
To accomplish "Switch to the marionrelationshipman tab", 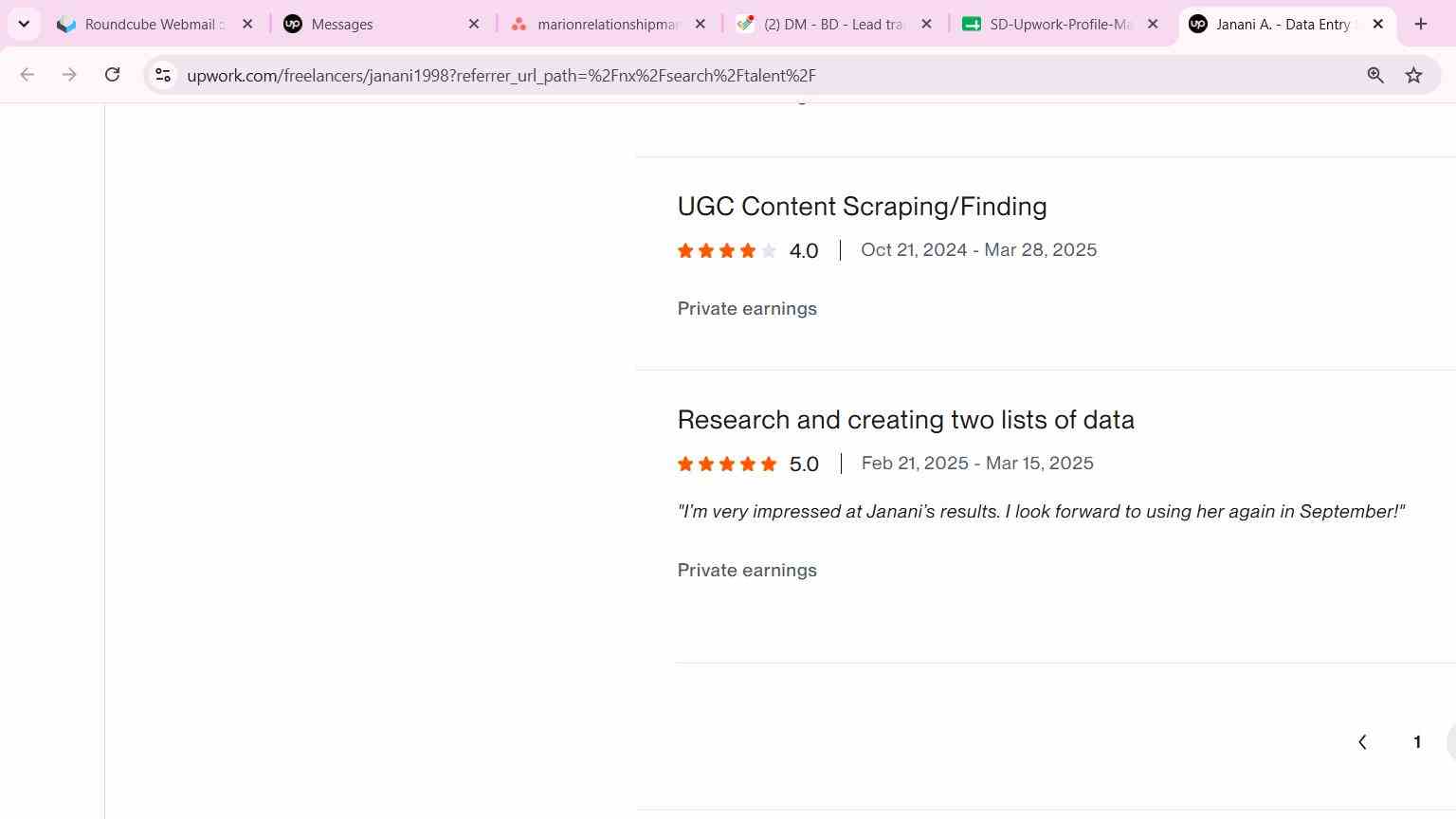I will pos(596,24).
